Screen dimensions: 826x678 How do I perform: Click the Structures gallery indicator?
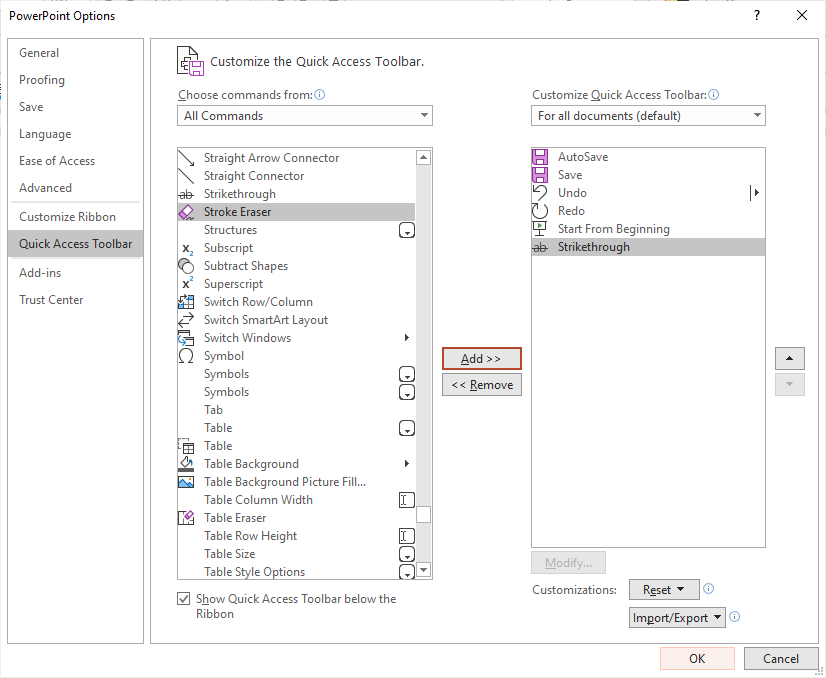pyautogui.click(x=407, y=230)
